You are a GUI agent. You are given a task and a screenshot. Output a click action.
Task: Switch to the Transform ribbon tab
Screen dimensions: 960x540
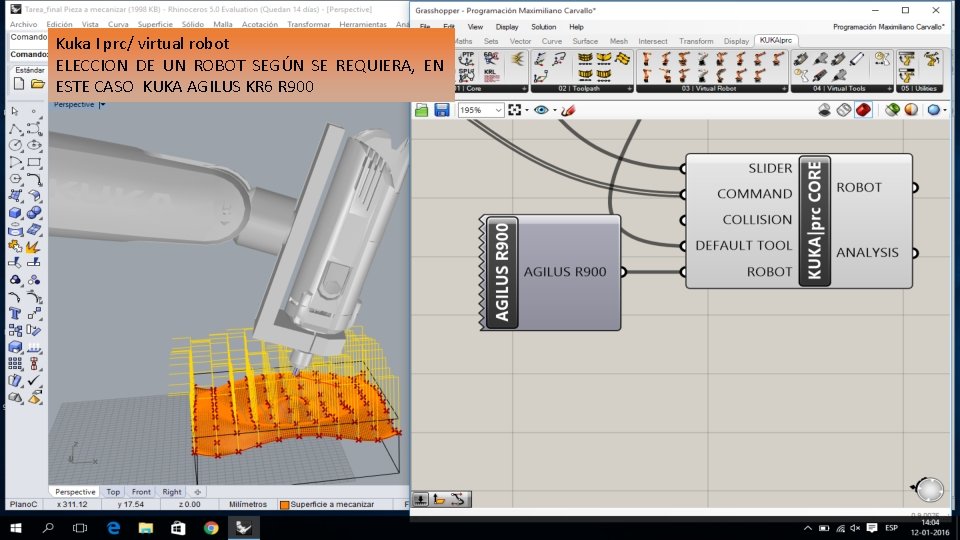[696, 41]
